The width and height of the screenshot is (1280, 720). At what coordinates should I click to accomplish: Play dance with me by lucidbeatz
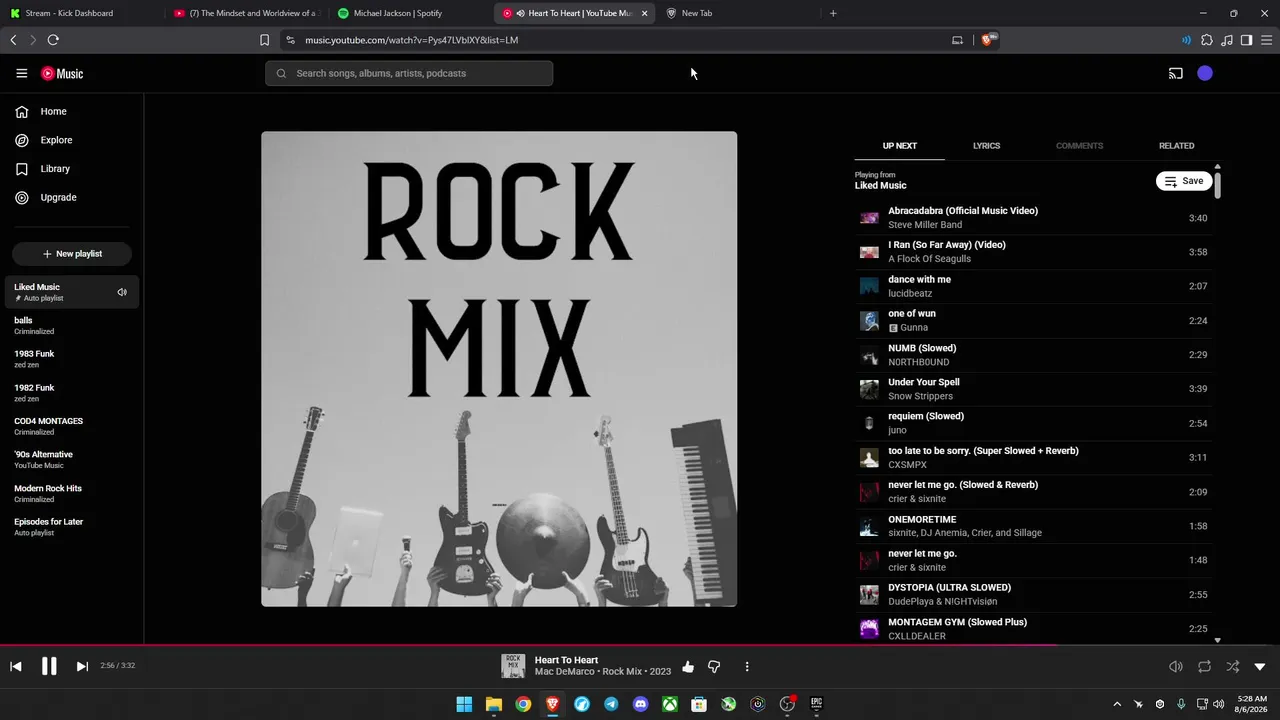pos(1034,286)
